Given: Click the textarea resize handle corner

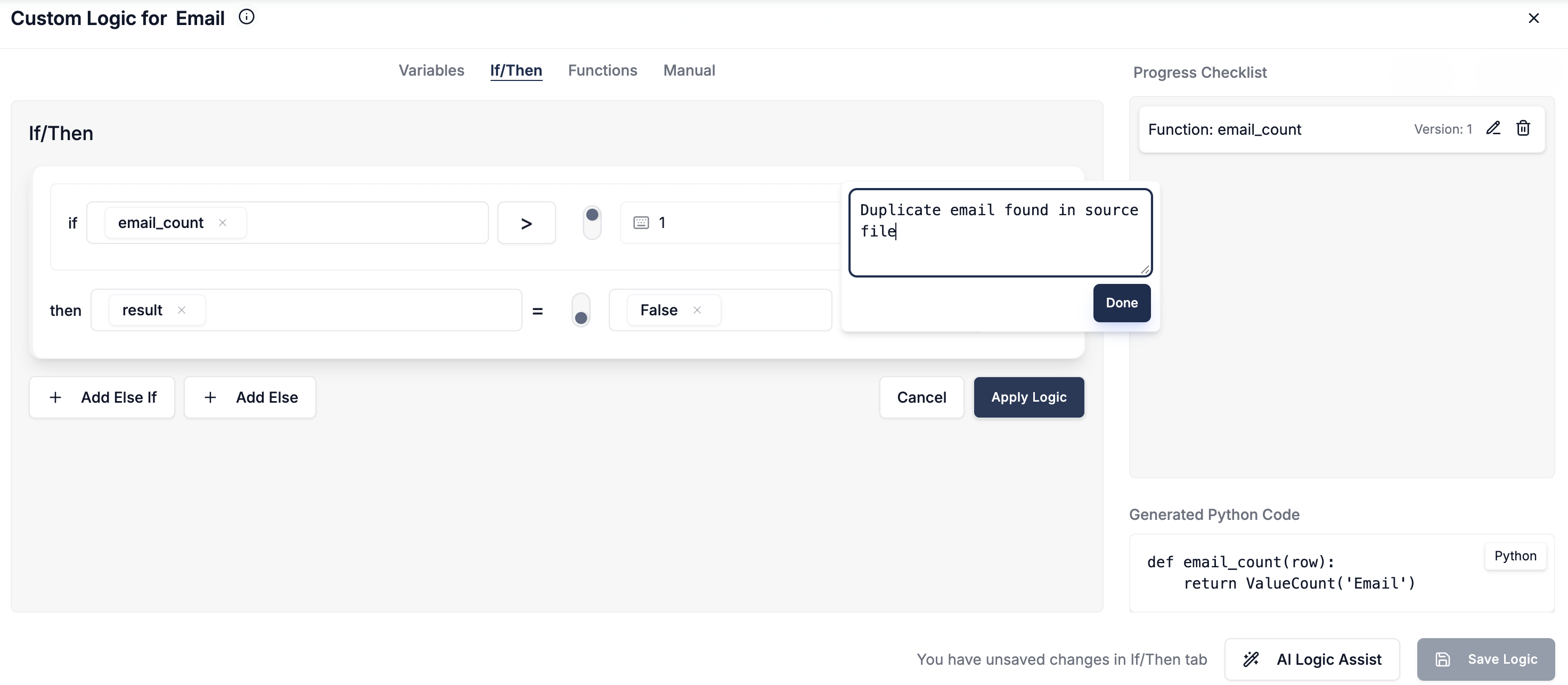Looking at the screenshot, I should click(x=1145, y=270).
